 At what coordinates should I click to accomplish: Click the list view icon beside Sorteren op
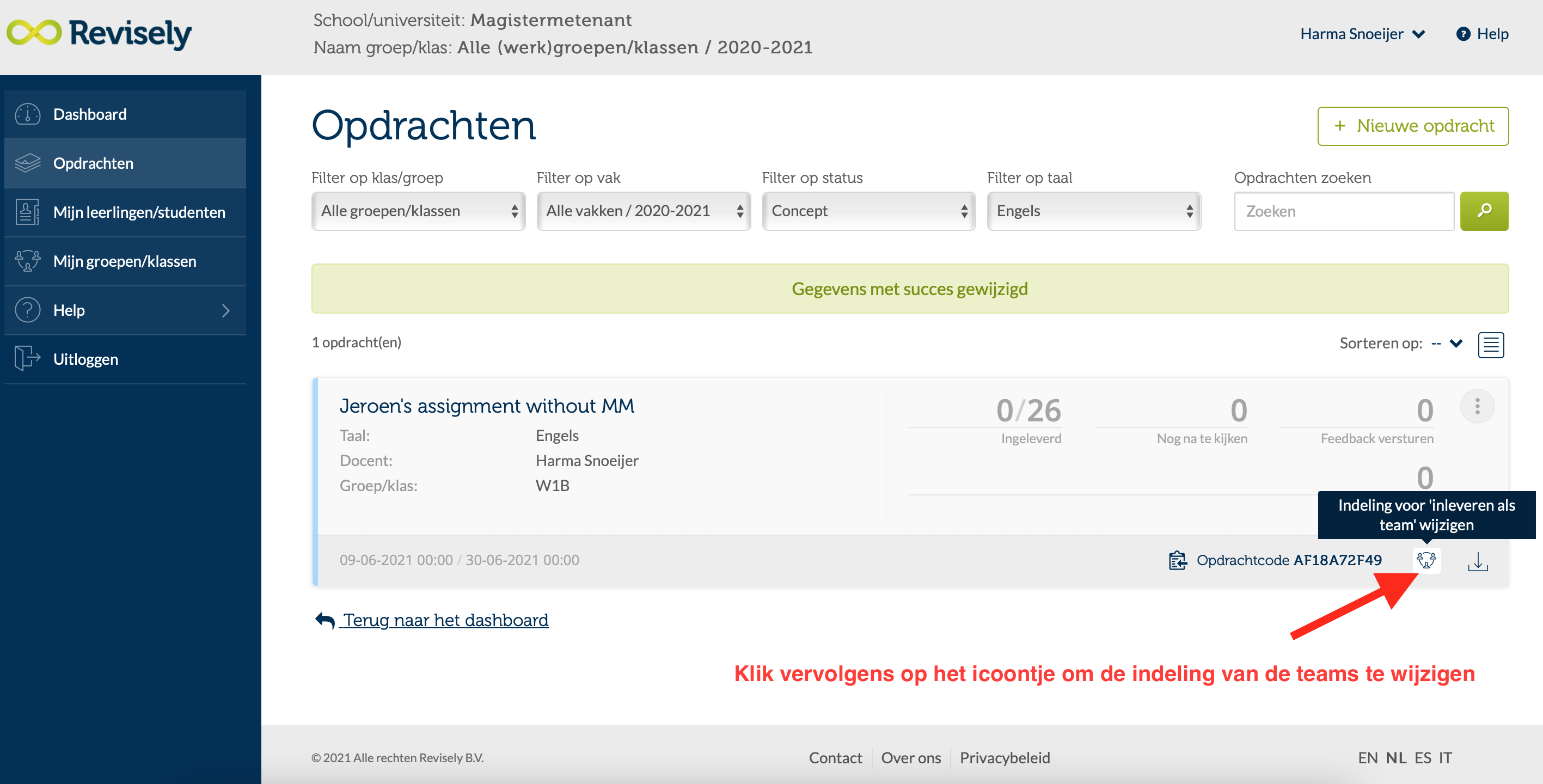click(x=1491, y=345)
